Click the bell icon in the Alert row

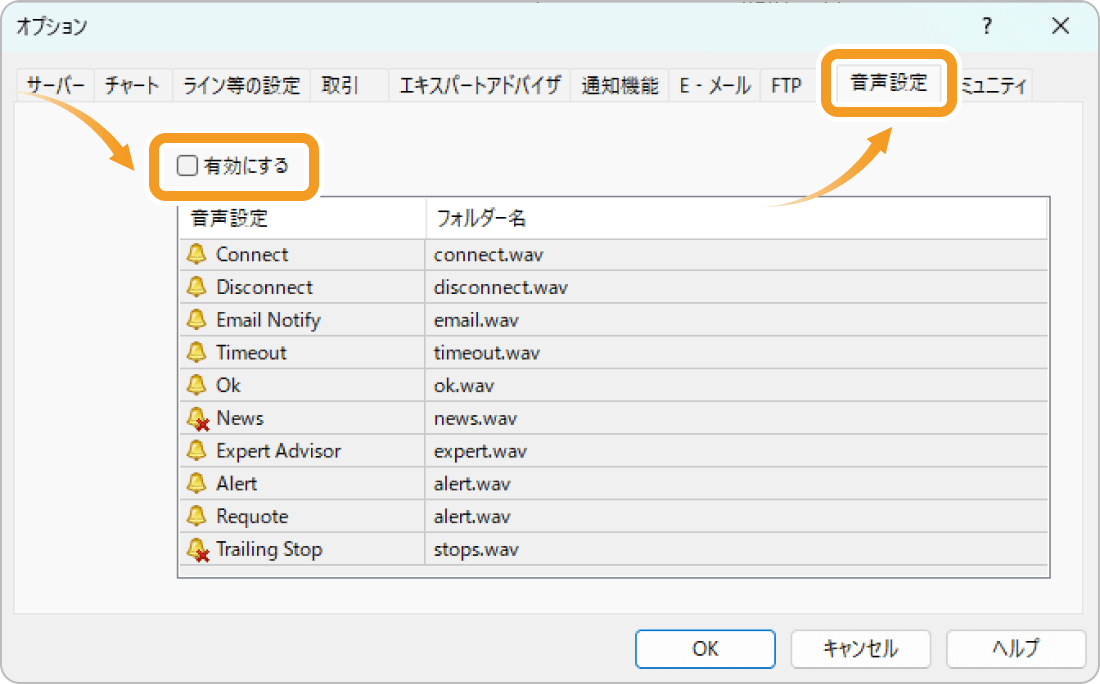point(196,483)
